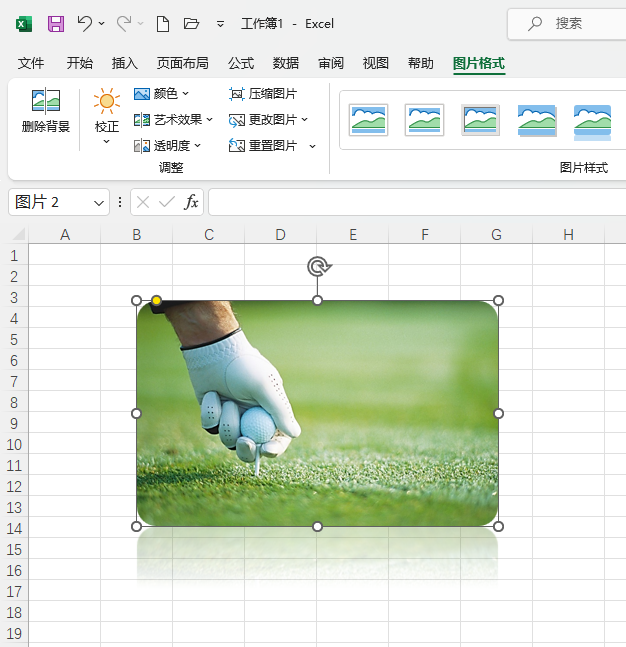This screenshot has width=626, height=647.
Task: Open the name box dropdown arrow
Action: (99, 203)
